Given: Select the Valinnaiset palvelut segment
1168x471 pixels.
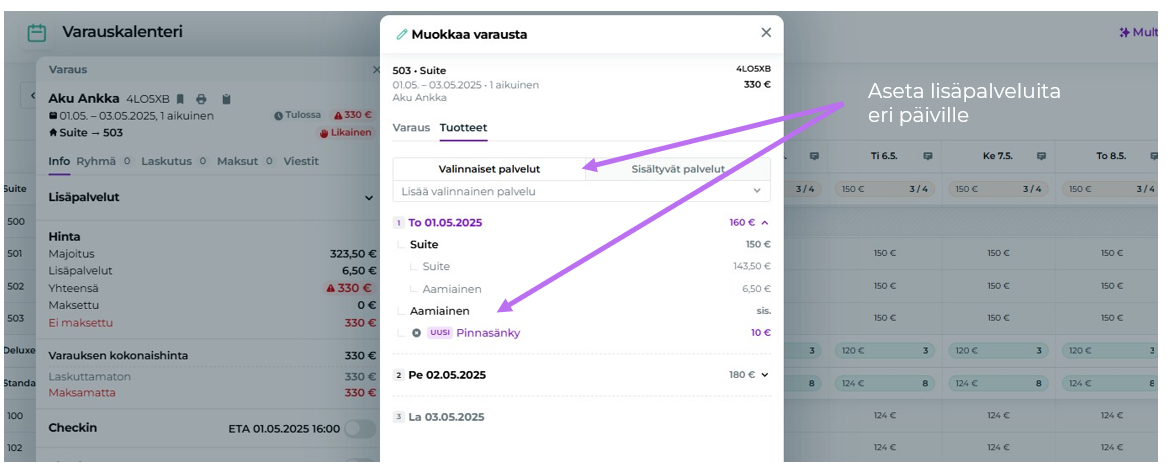Looking at the screenshot, I should pyautogui.click(x=488, y=169).
